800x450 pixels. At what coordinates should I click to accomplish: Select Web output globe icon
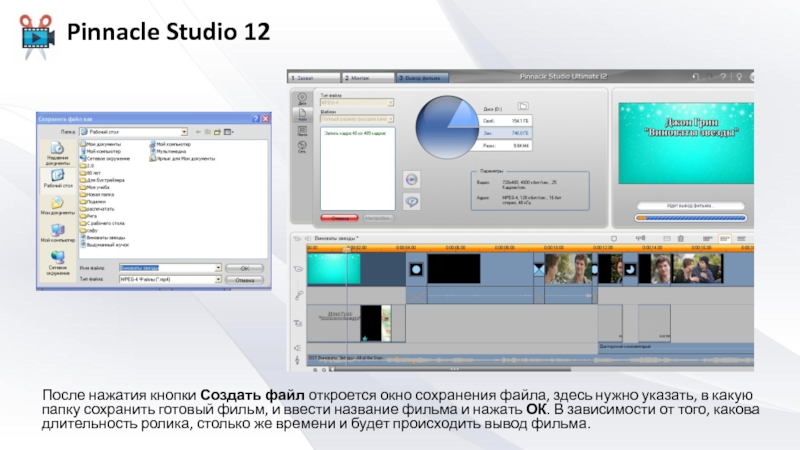(x=302, y=147)
